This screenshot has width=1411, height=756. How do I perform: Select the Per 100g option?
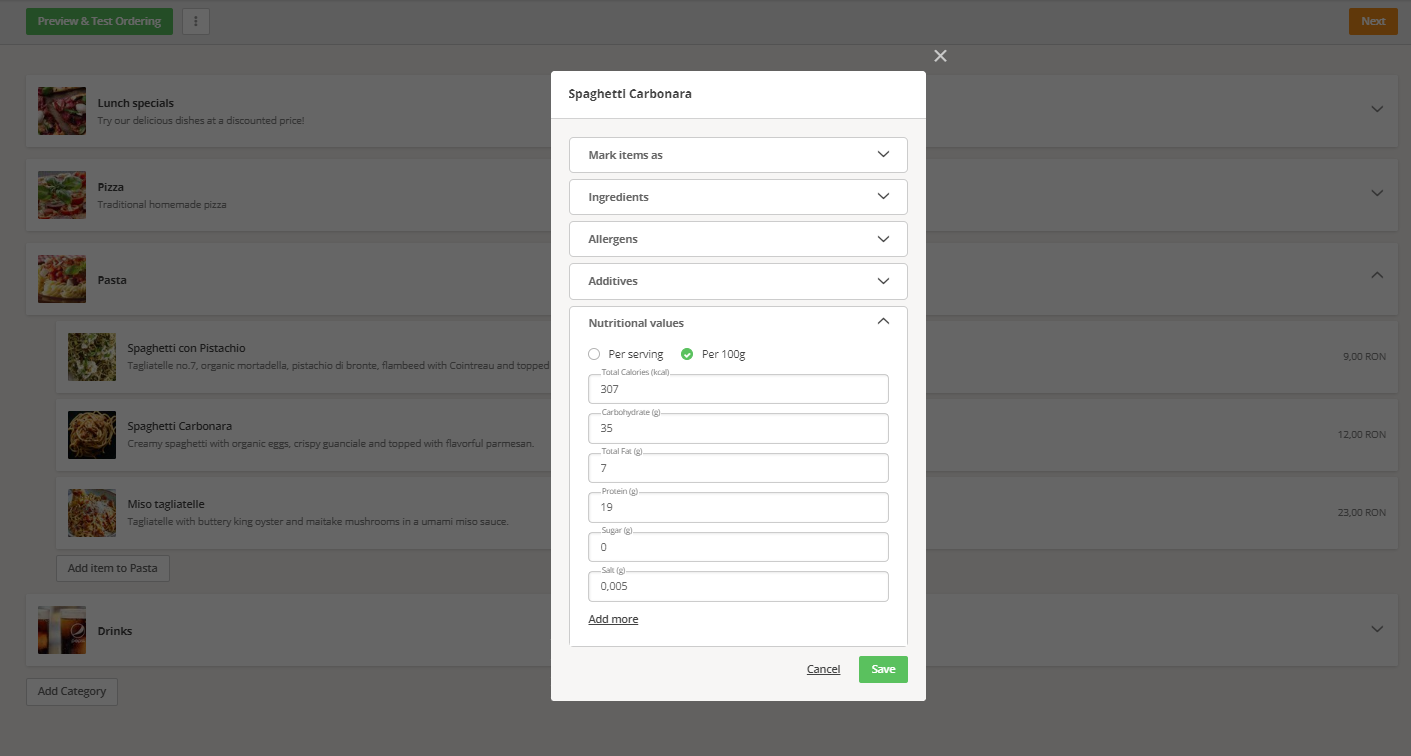tap(686, 354)
